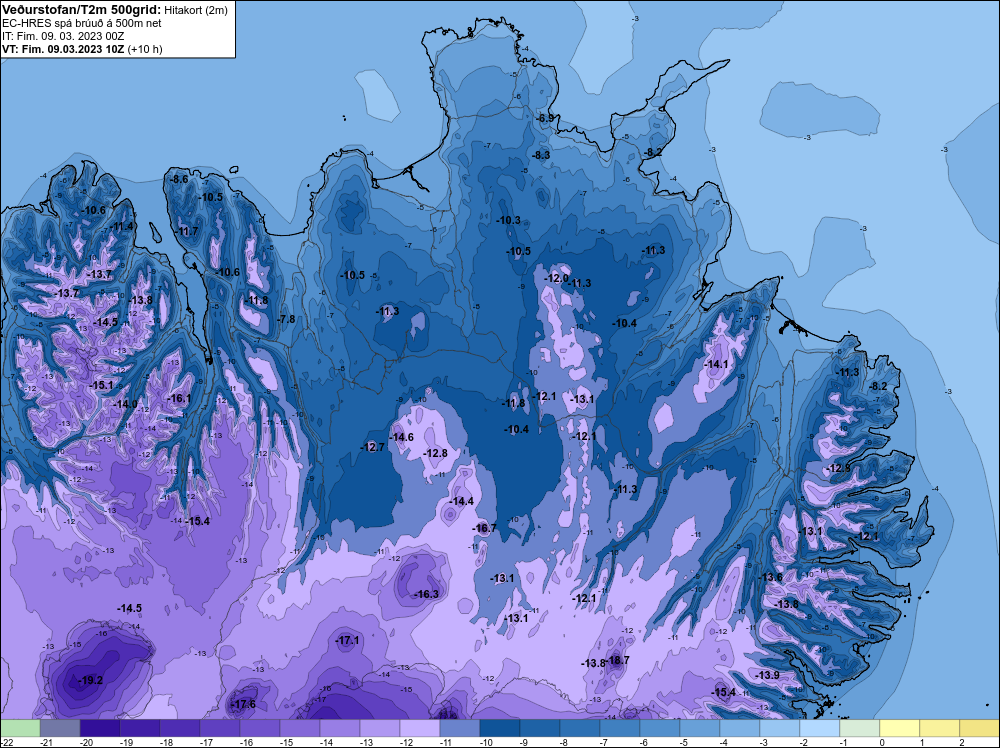Viewport: 1000px width, 748px height.
Task: Click the legend color swatch above label -20
Action: 100,728
